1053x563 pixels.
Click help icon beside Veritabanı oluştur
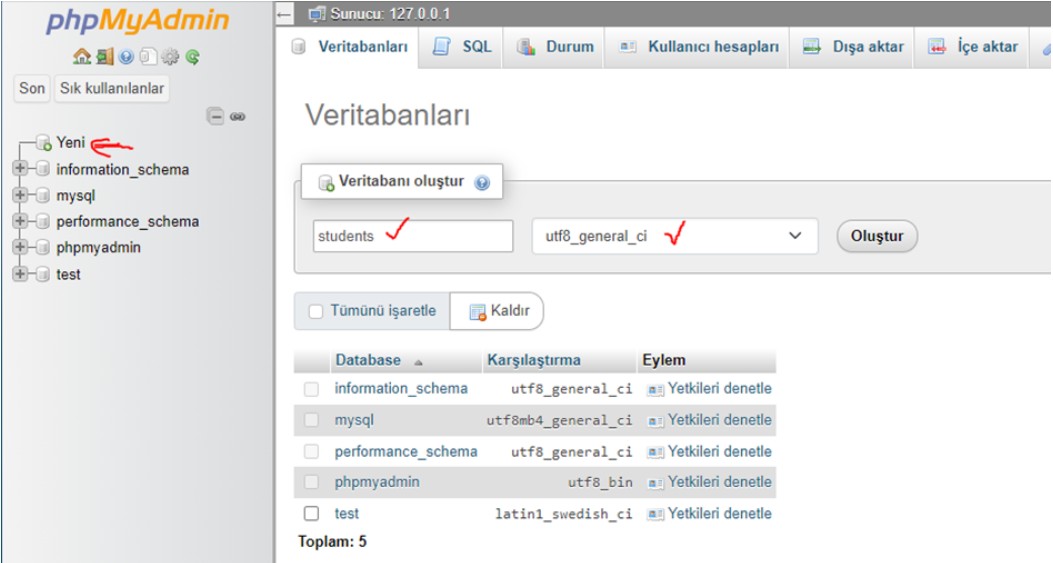pos(482,182)
